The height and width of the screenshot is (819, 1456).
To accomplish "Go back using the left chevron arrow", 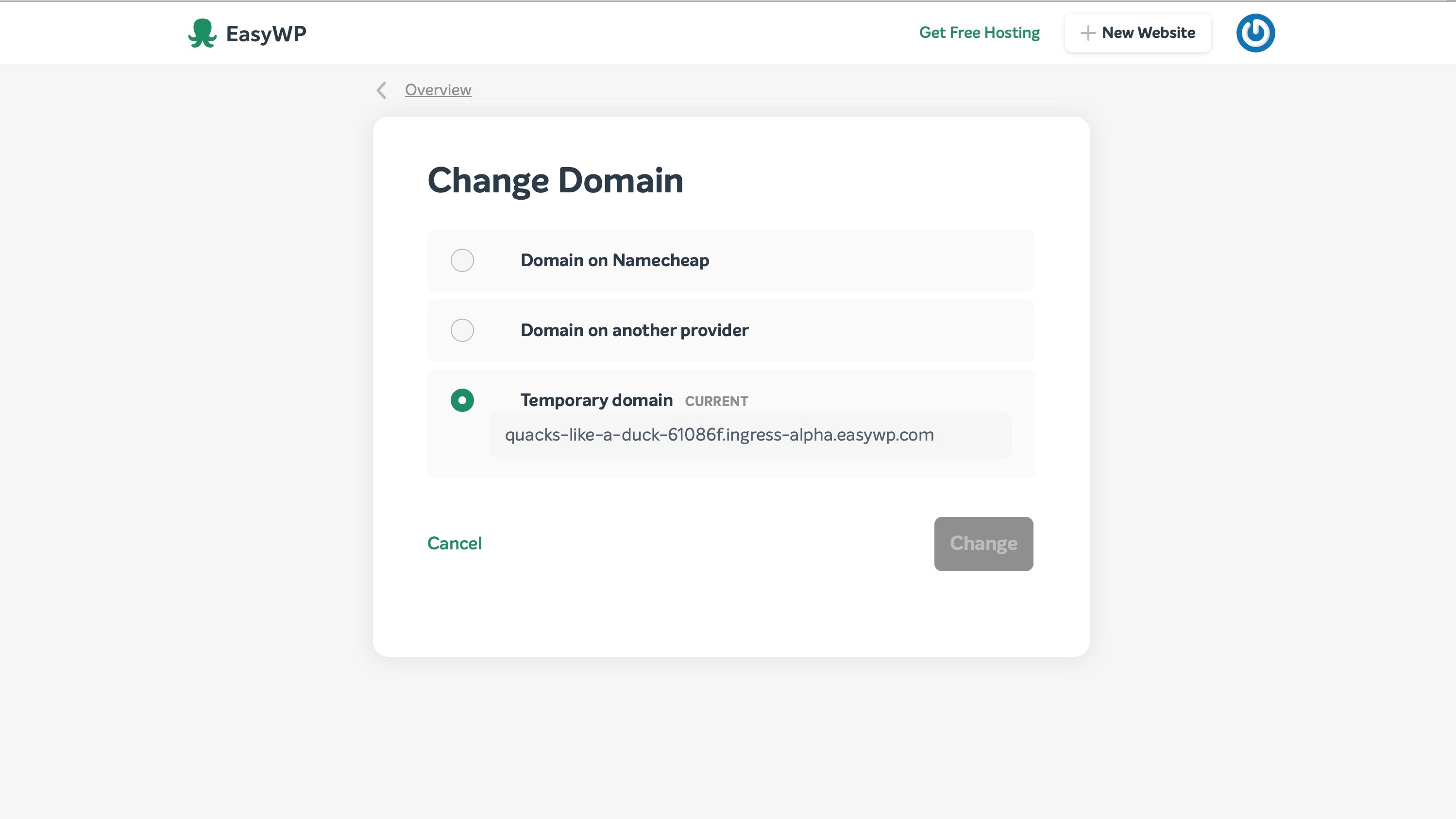I will [x=382, y=90].
